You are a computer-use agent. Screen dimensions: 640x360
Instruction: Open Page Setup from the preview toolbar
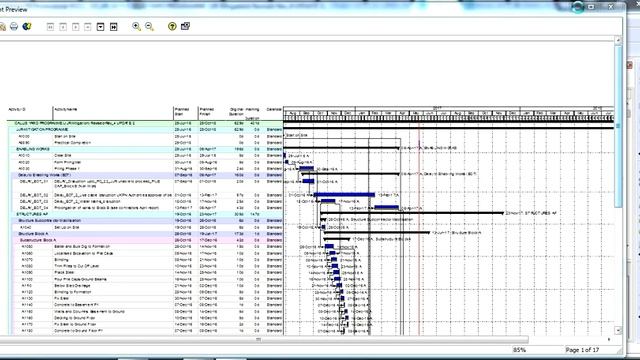[2, 27]
